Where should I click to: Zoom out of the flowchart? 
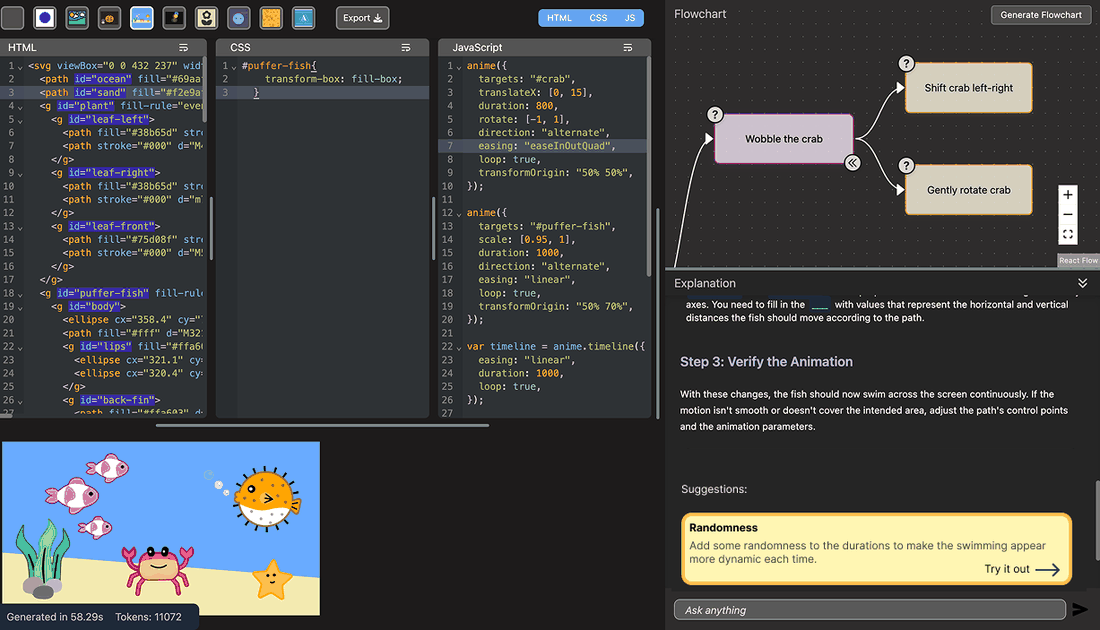(1068, 215)
